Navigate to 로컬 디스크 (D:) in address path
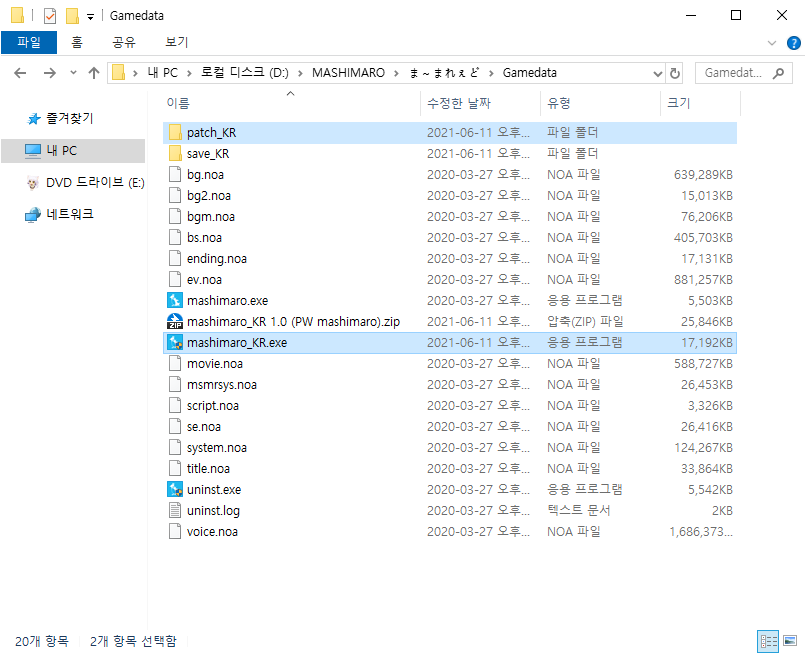The image size is (806, 654). [245, 73]
